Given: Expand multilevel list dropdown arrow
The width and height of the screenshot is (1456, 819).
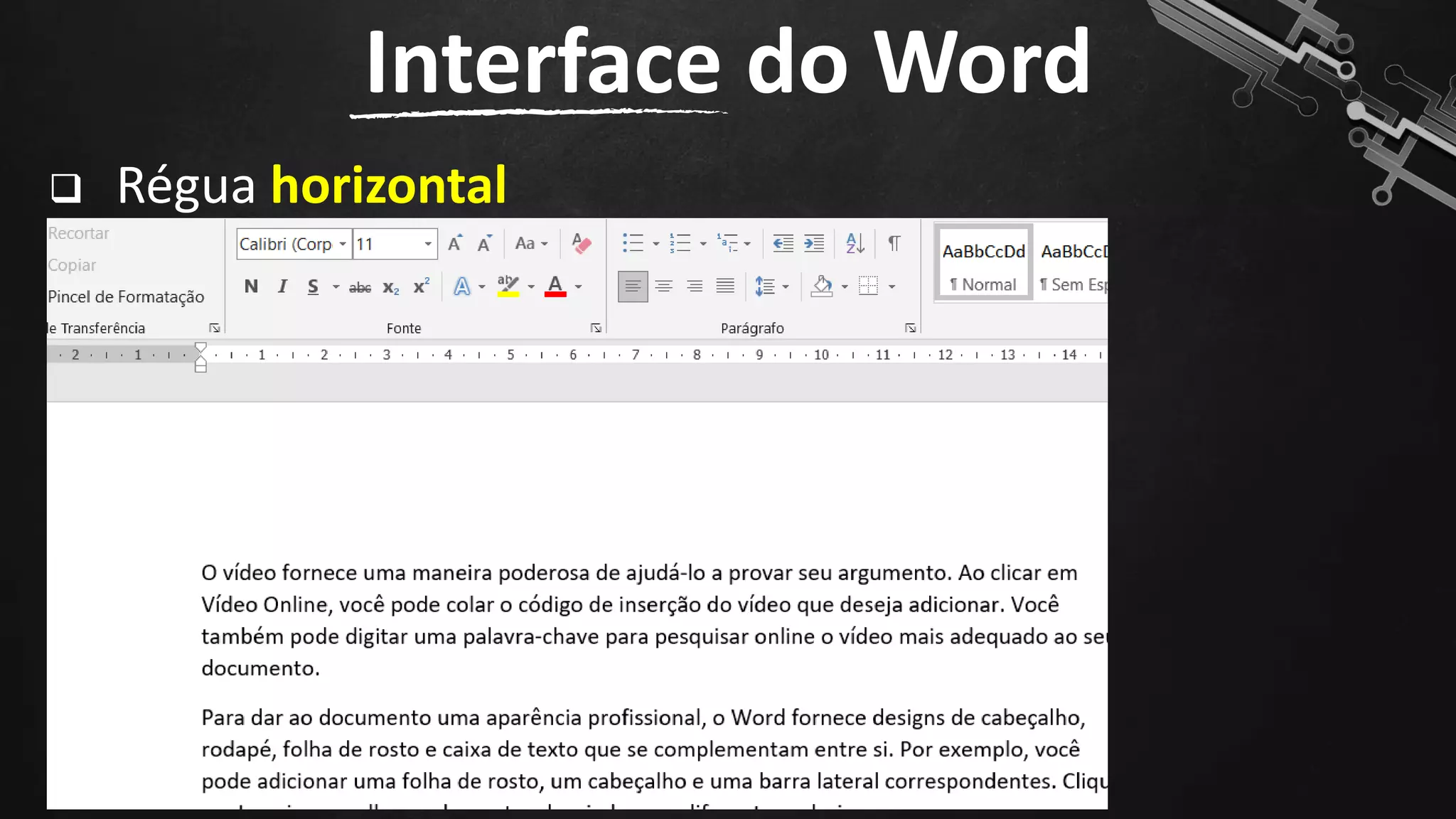Looking at the screenshot, I should 747,245.
